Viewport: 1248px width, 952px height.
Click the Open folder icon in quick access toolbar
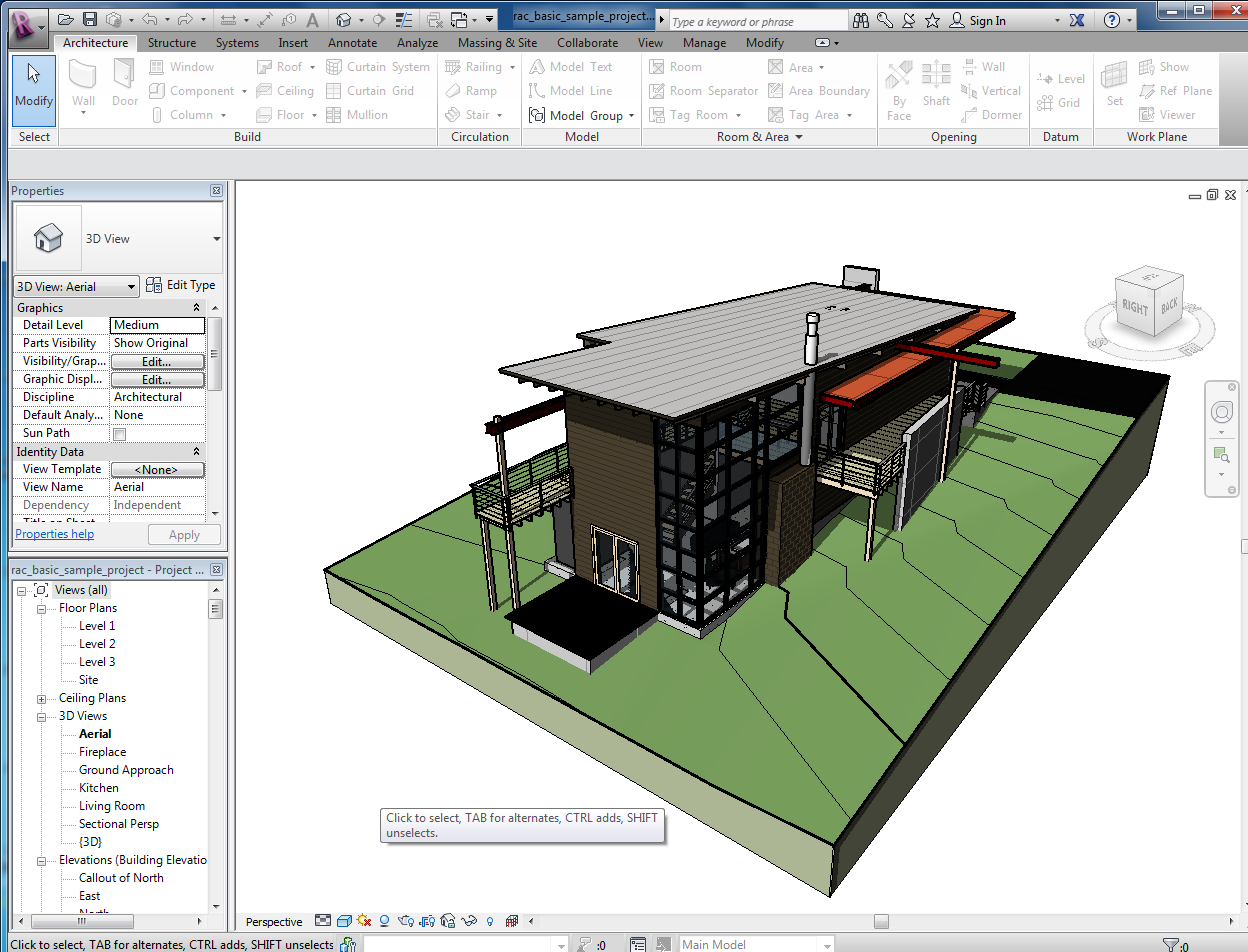[x=66, y=19]
